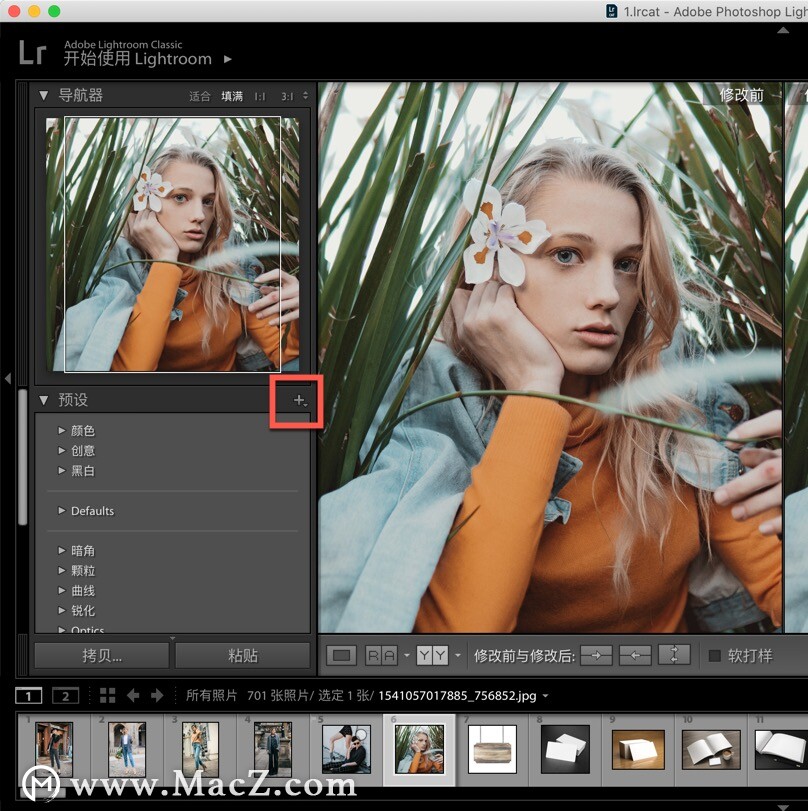The image size is (808, 811).
Task: Click the 粘贴 button
Action: pyautogui.click(x=243, y=656)
